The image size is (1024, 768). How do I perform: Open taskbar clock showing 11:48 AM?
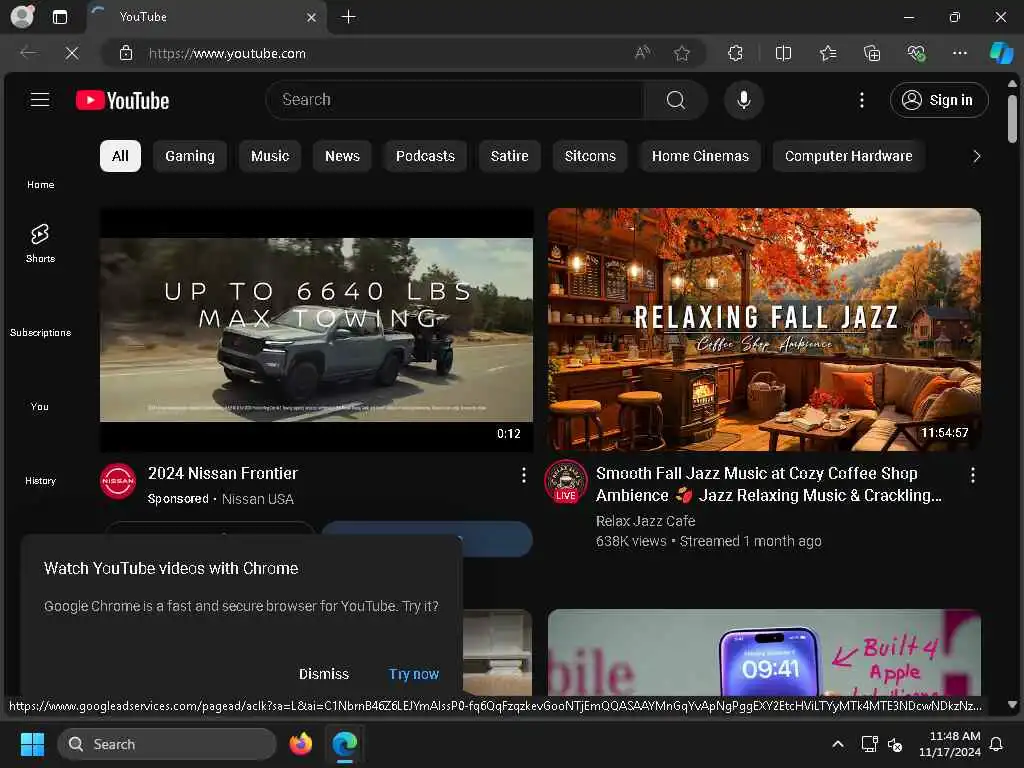(x=950, y=744)
